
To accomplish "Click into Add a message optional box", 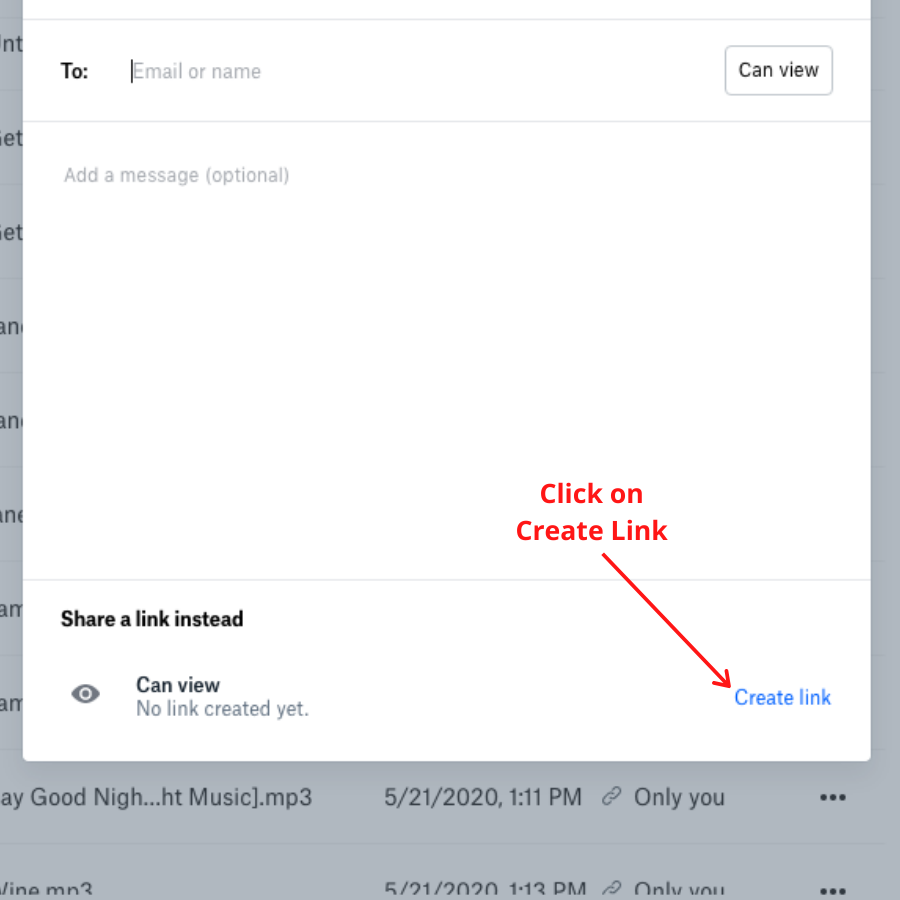I will [x=446, y=350].
